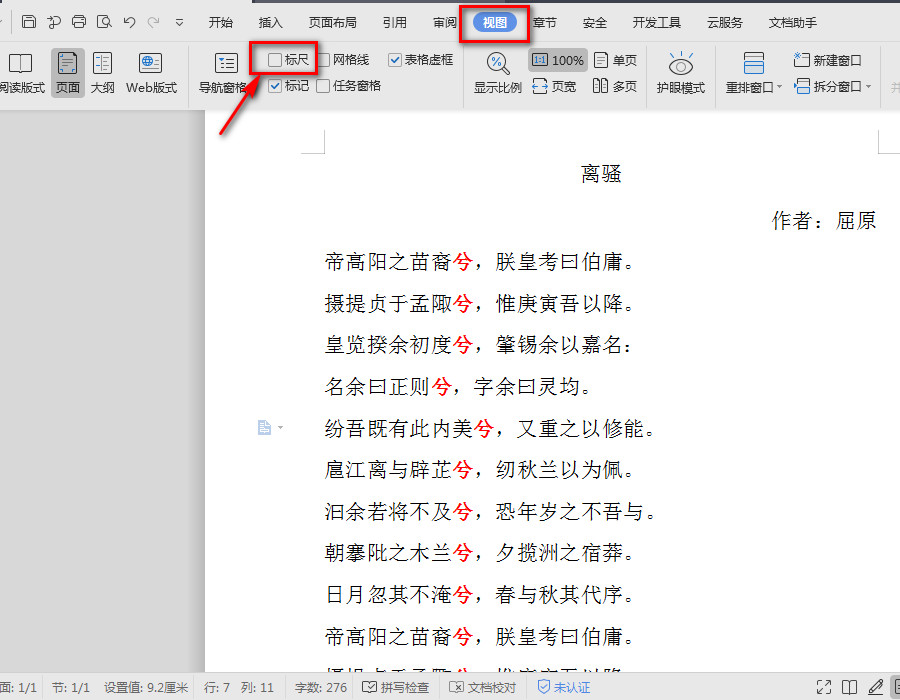Expand 重排窗口 dropdown arrow
The width and height of the screenshot is (900, 700).
(779, 87)
